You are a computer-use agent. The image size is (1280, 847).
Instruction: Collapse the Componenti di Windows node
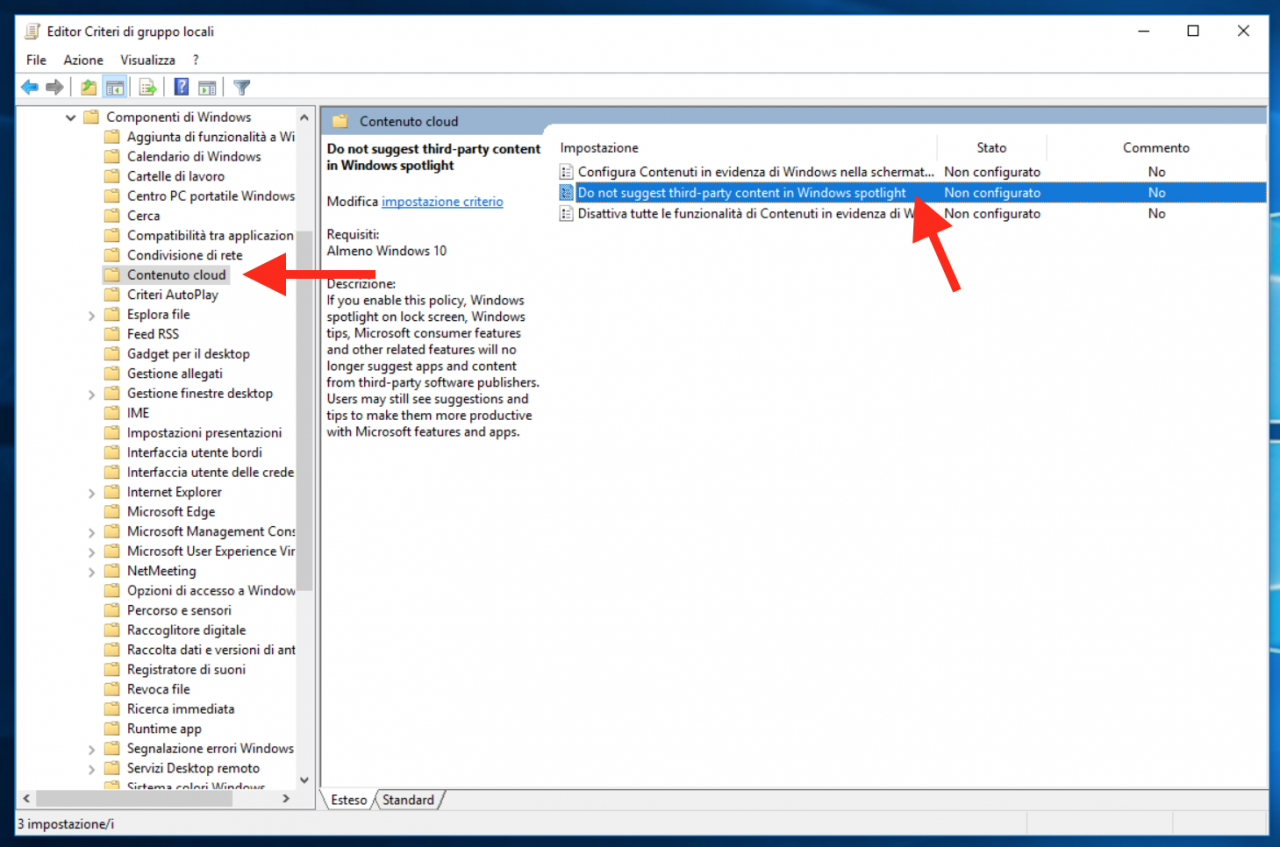(x=71, y=117)
